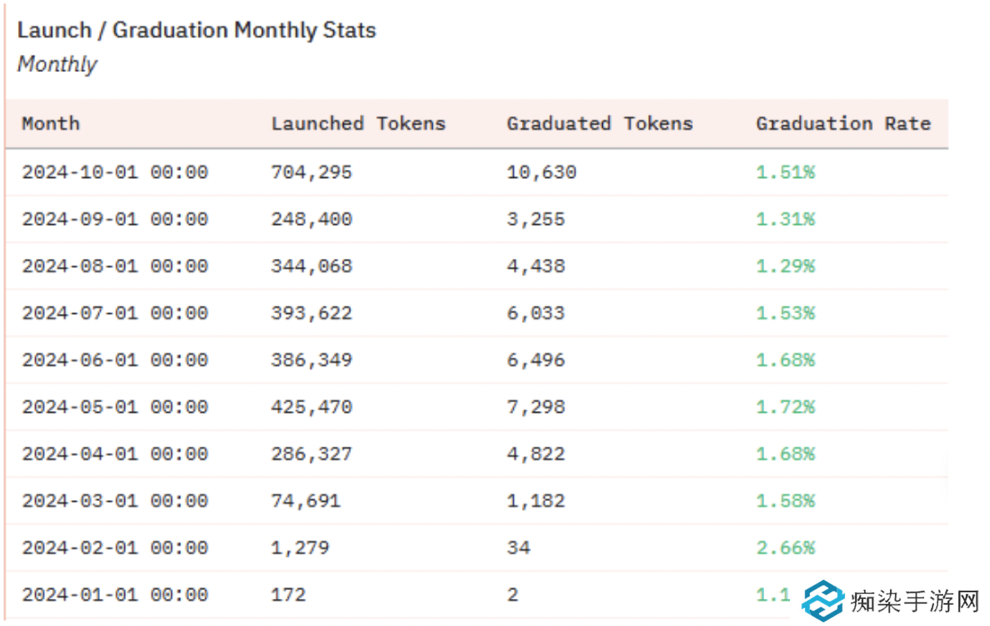The height and width of the screenshot is (626, 990).
Task: Select the Launch / Graduation Monthly Stats title
Action: (x=196, y=30)
